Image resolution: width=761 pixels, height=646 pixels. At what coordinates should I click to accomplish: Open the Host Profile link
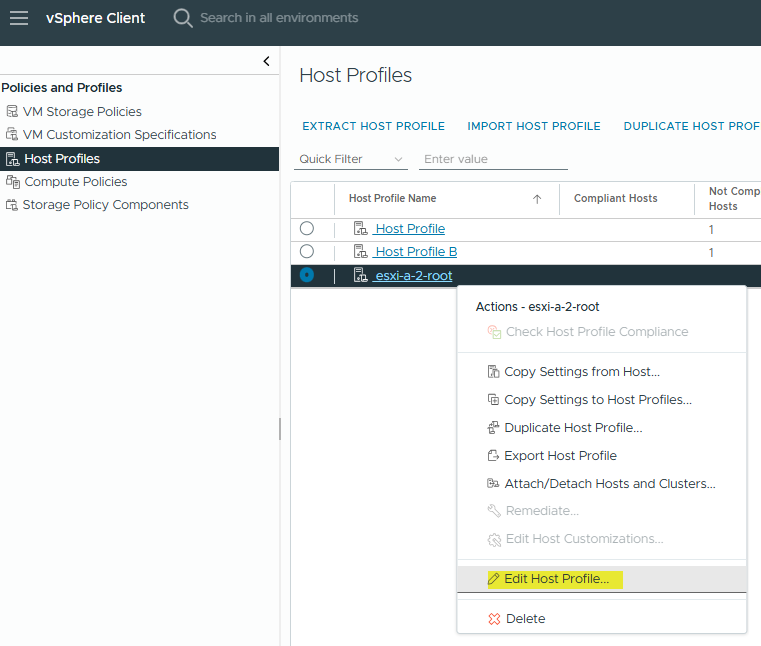(x=410, y=229)
